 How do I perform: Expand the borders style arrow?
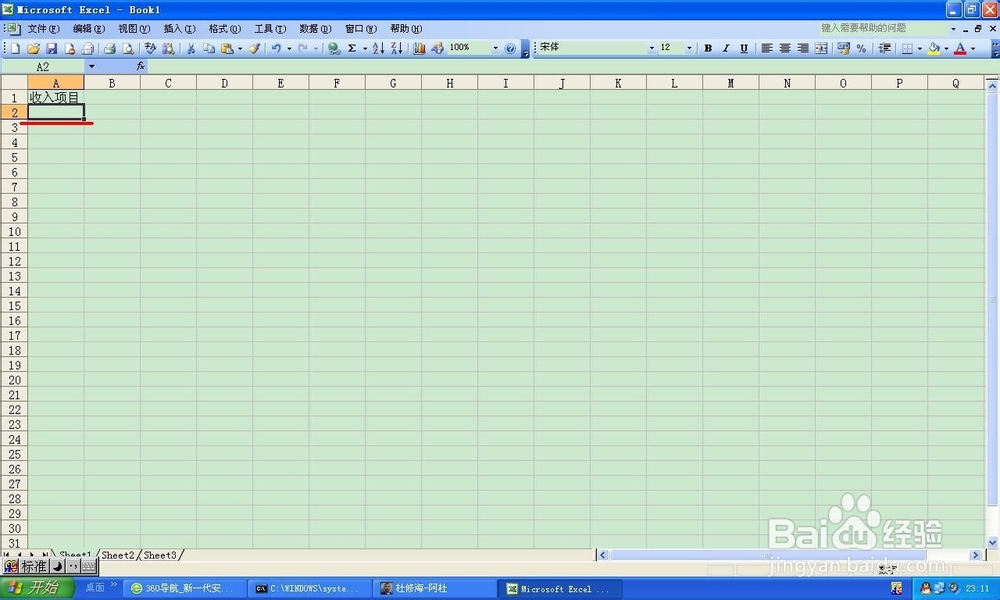[x=920, y=48]
